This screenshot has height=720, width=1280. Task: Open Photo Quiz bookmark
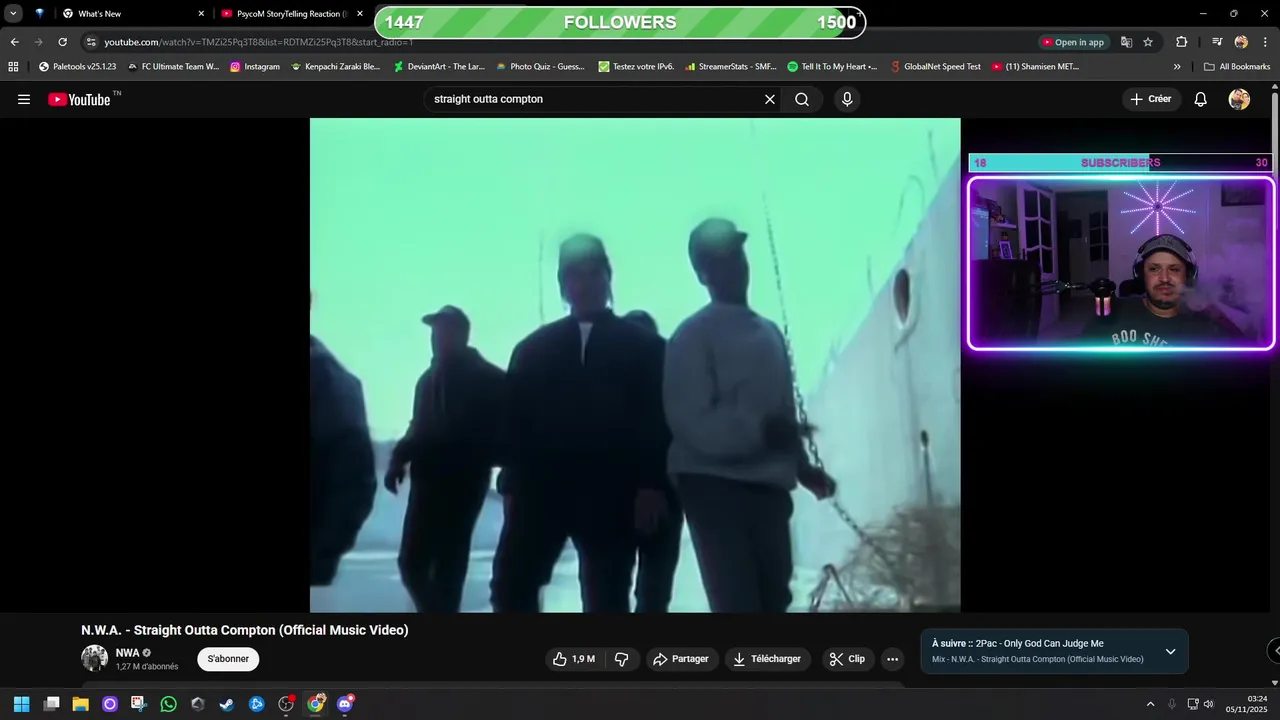coord(540,67)
